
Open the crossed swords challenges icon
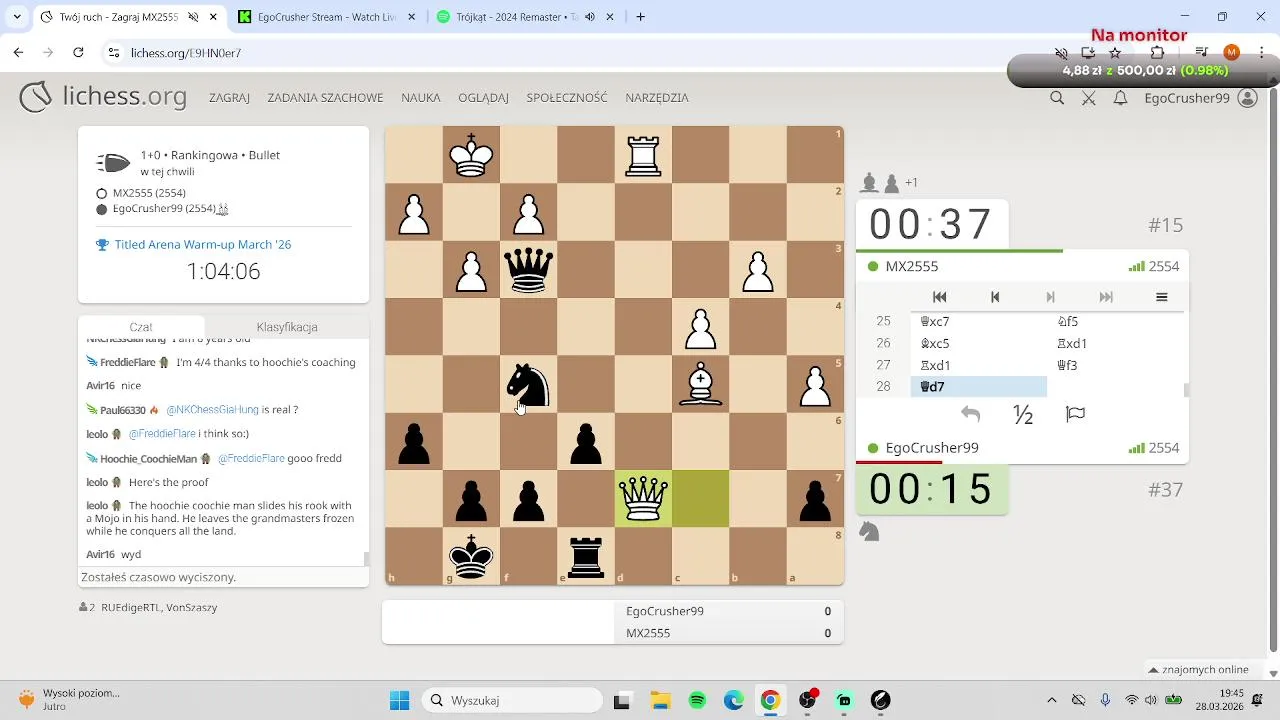1089,98
